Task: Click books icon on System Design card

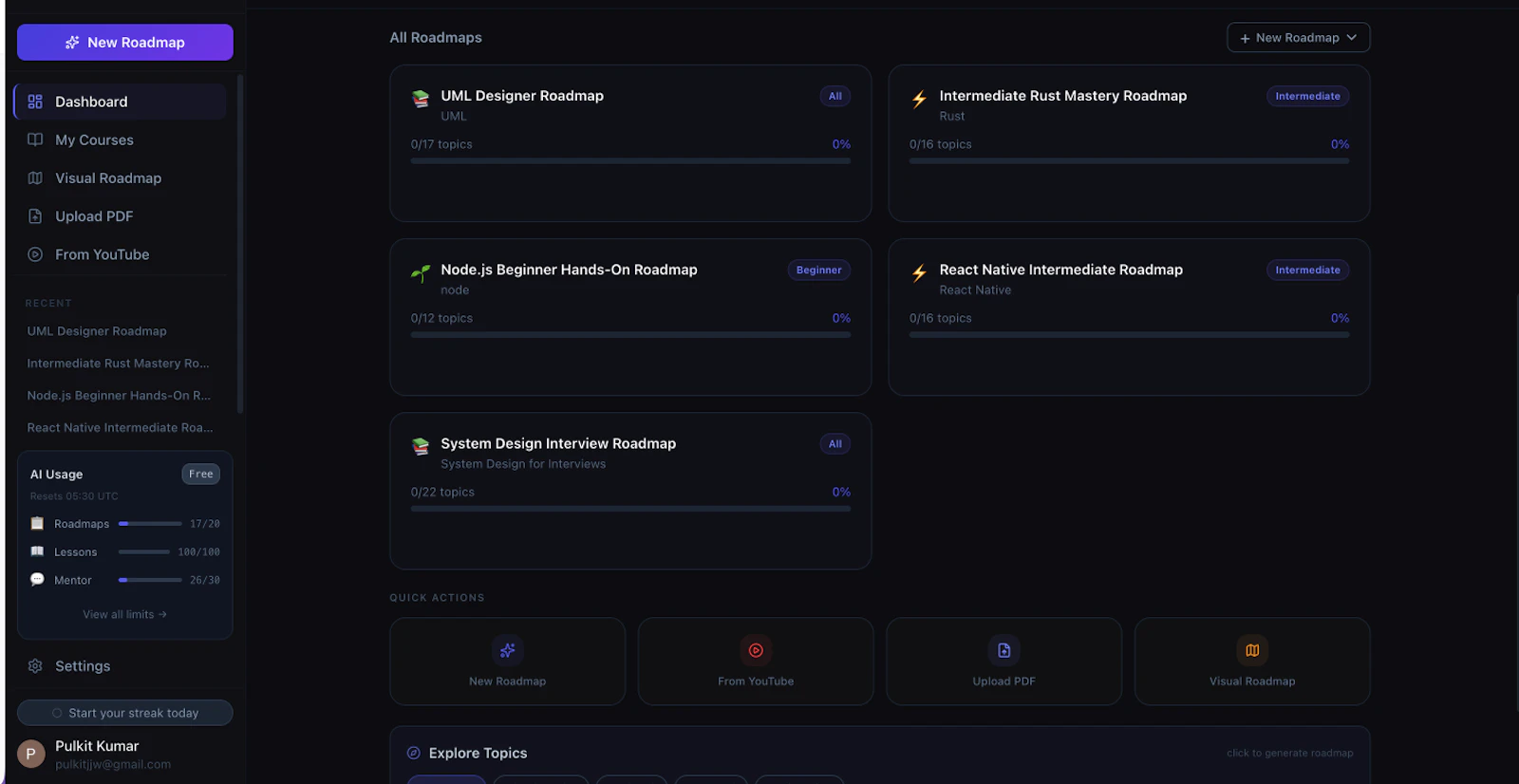Action: (421, 446)
